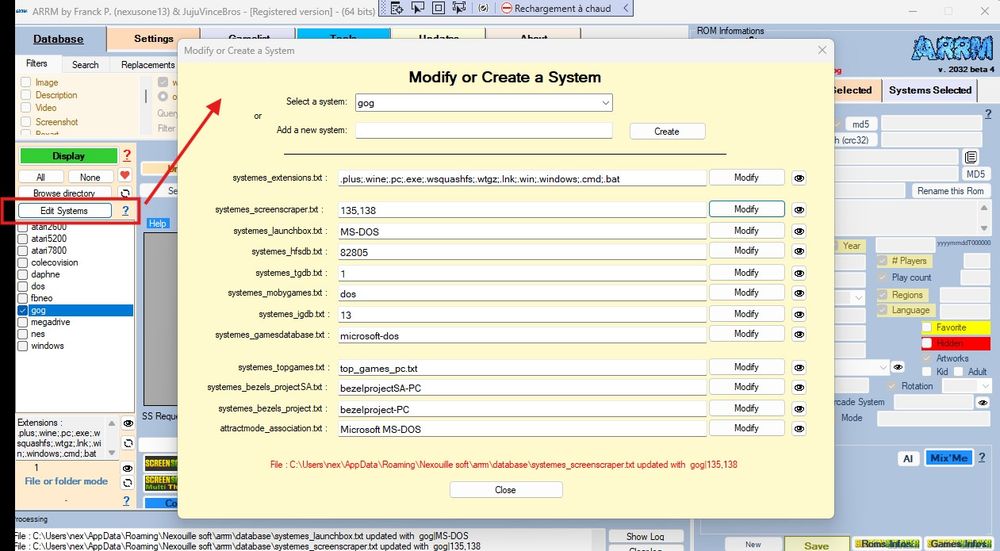Click eye icon beside the Extensions box
Image resolution: width=1000 pixels, height=551 pixels.
pos(128,423)
